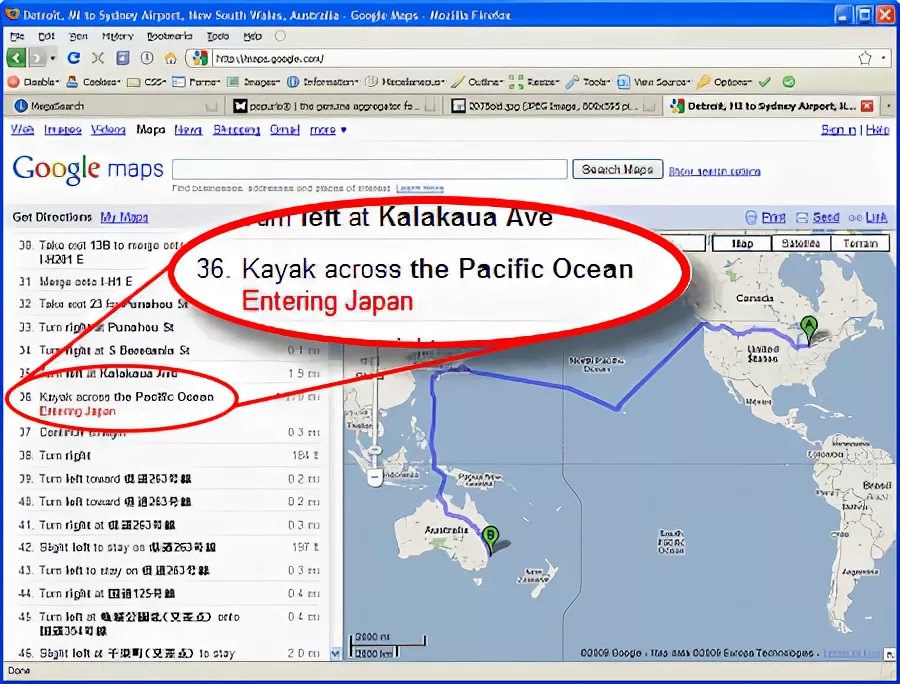Click directions list scroll-down arrow
This screenshot has width=900, height=684.
[336, 653]
